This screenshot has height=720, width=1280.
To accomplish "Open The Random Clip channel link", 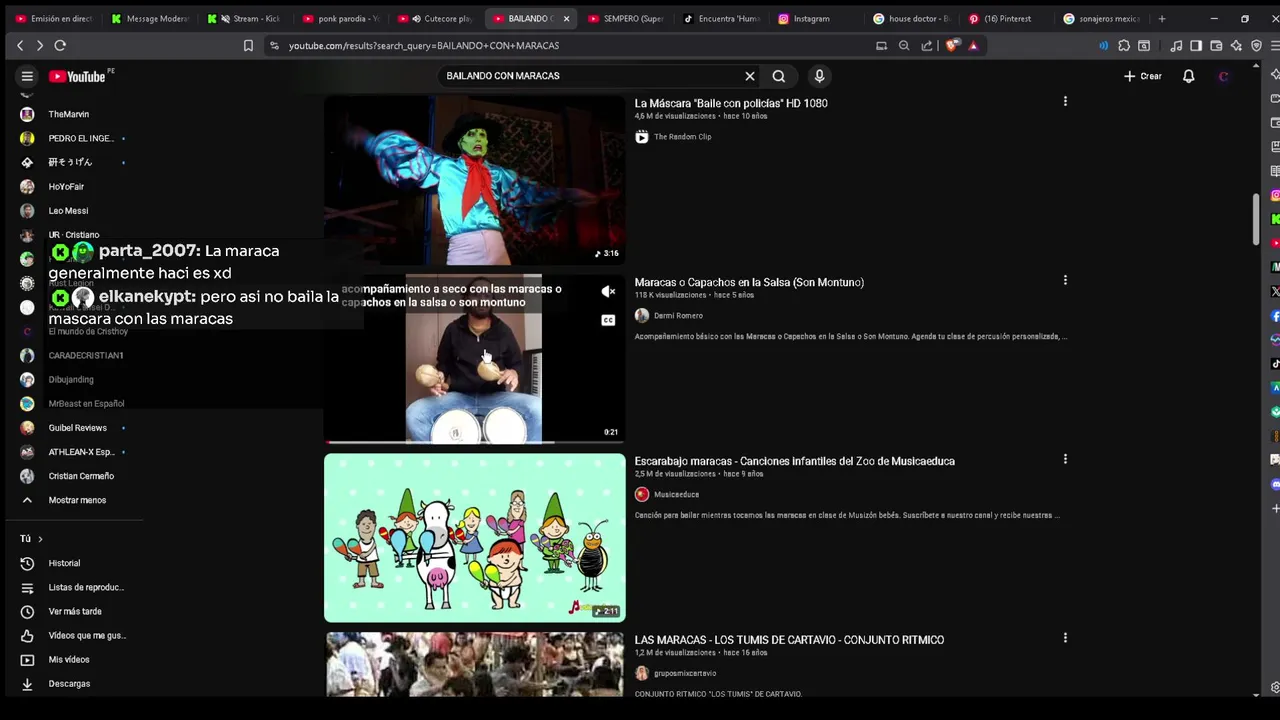I will pos(682,137).
